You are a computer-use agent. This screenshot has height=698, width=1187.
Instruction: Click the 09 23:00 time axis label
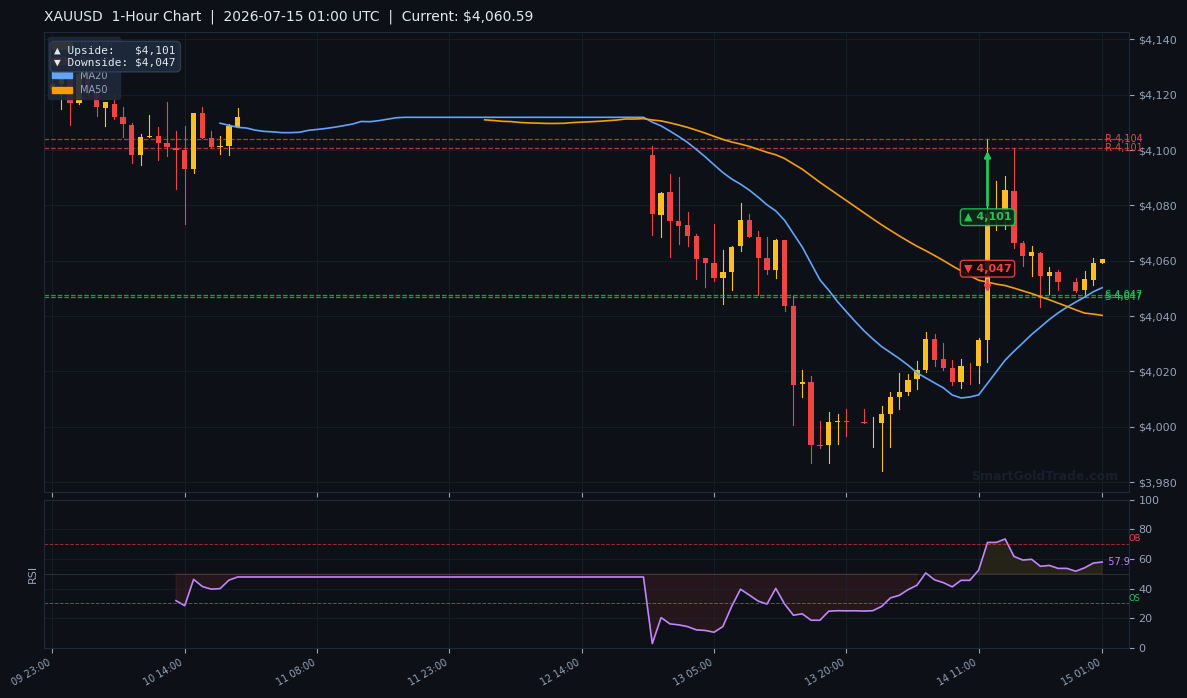click(30, 671)
